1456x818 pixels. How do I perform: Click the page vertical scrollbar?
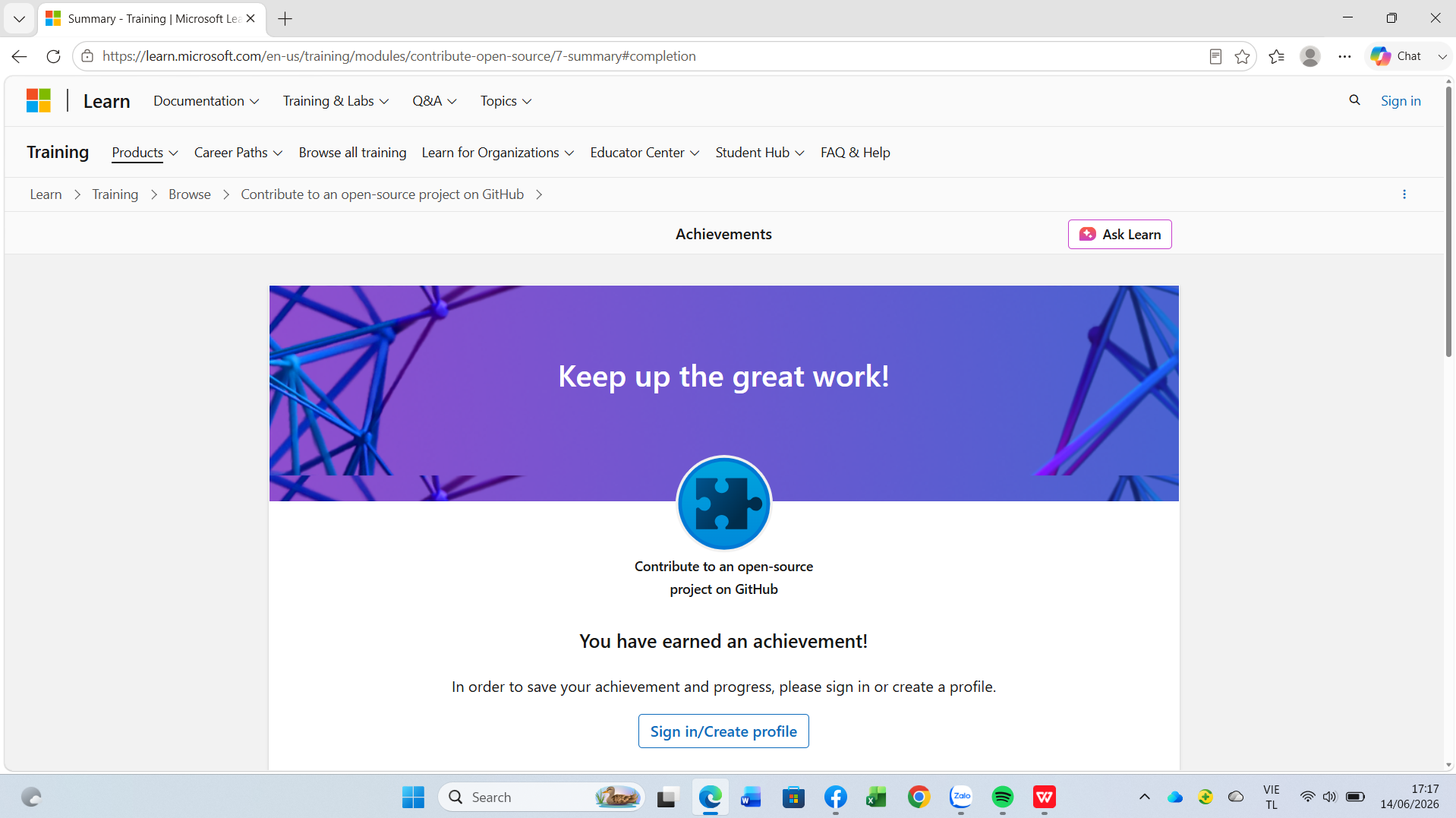click(x=1448, y=220)
